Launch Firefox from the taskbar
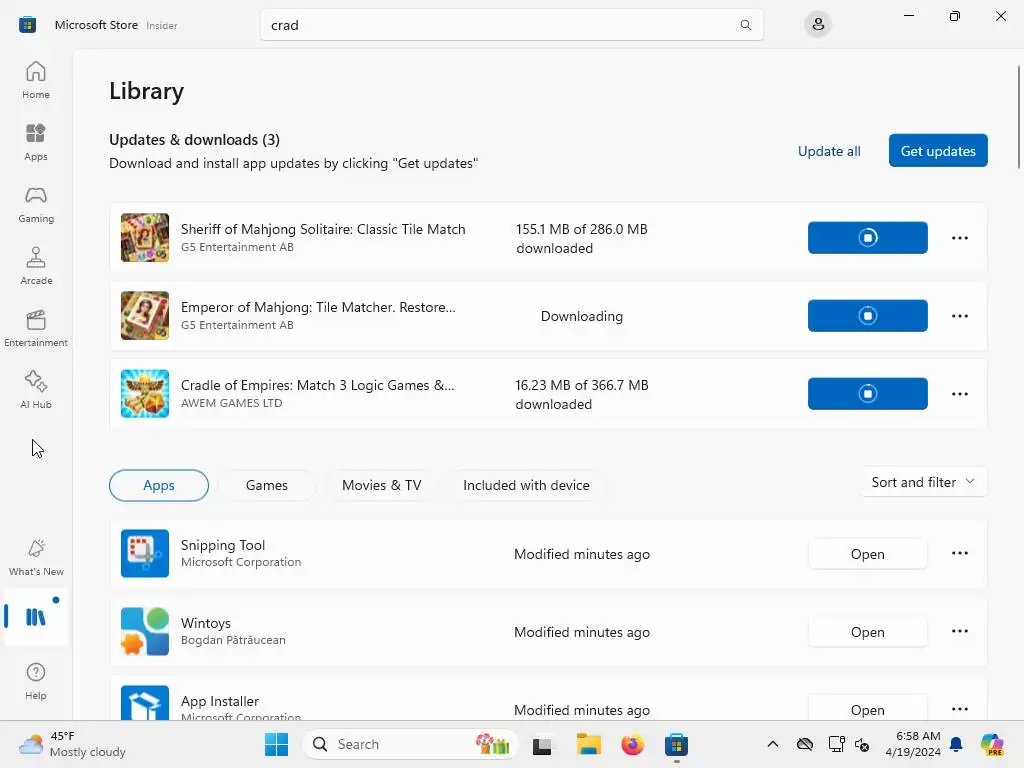 click(x=632, y=744)
